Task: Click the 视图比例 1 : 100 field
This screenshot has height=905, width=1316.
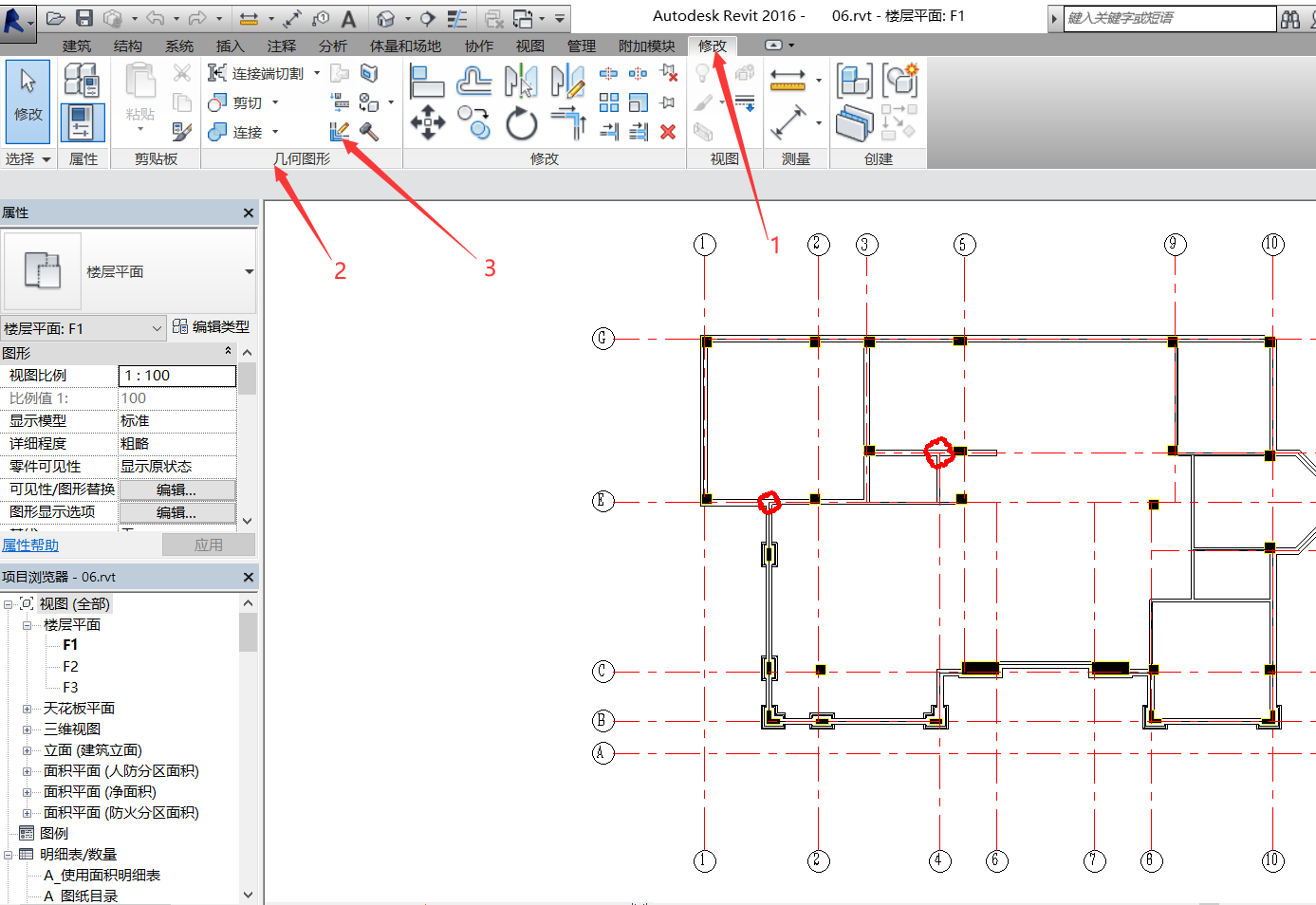Action: pyautogui.click(x=176, y=376)
